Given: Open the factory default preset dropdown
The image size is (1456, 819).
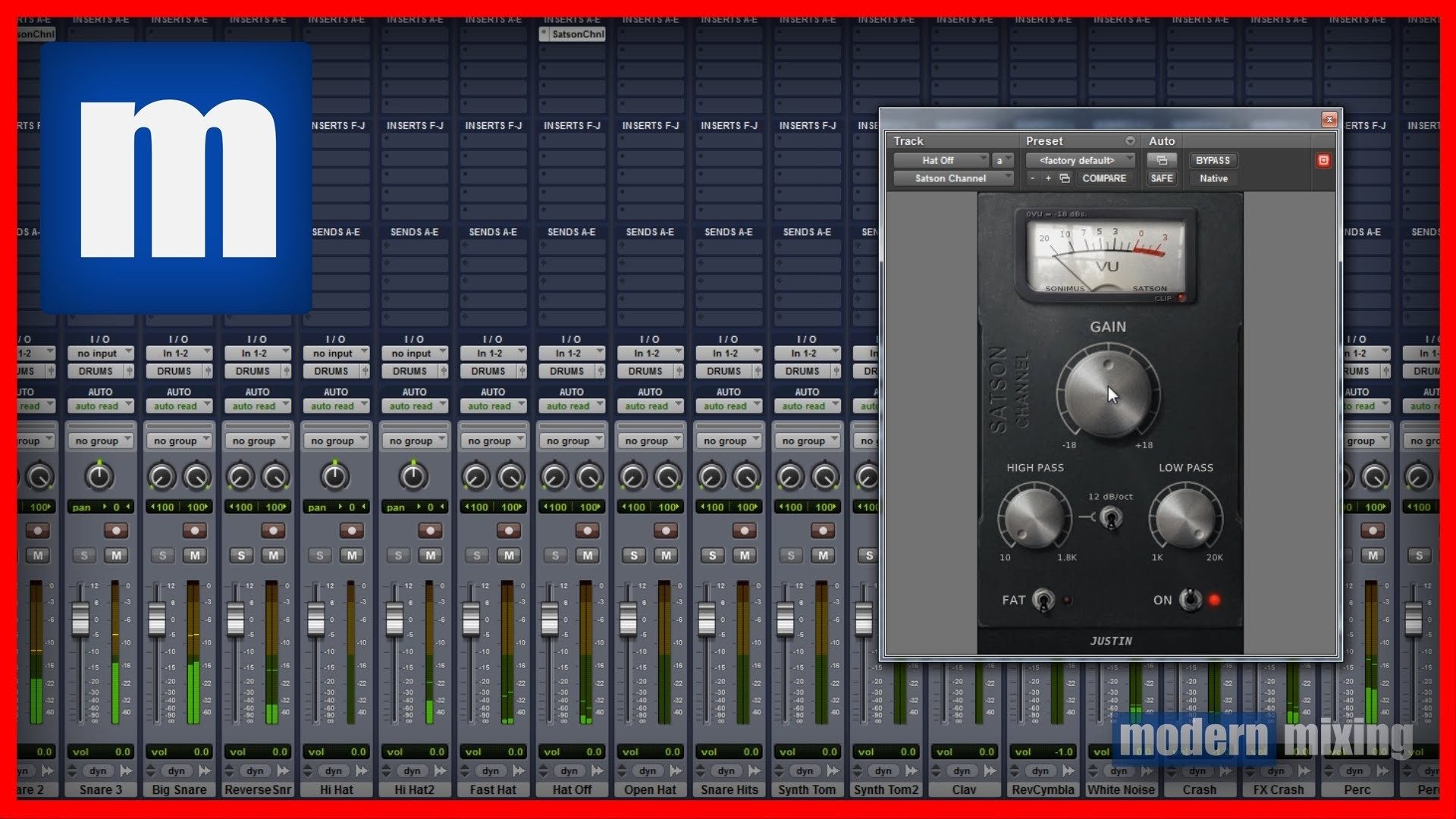Looking at the screenshot, I should tap(1081, 160).
